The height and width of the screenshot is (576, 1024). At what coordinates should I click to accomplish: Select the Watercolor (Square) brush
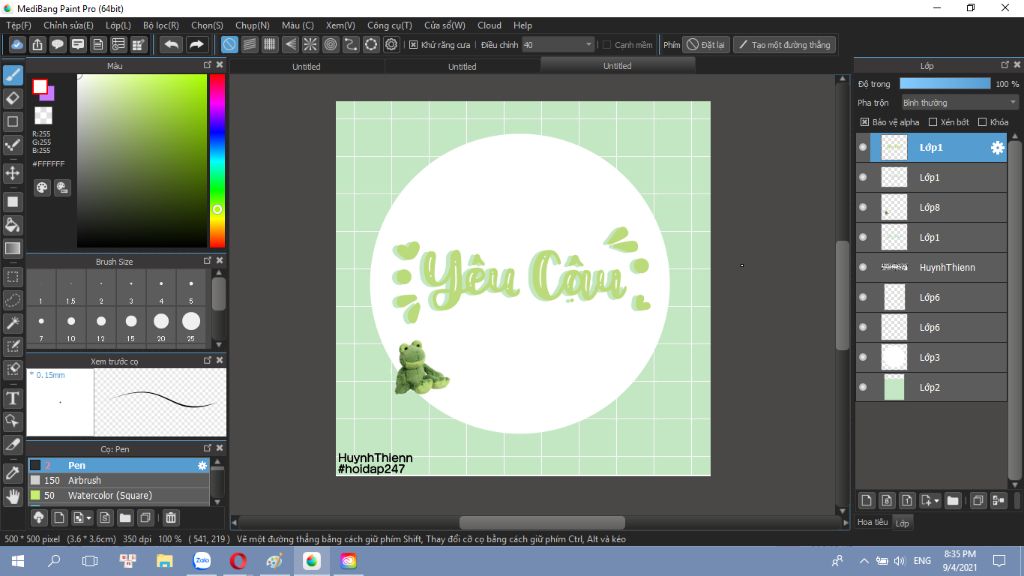tap(118, 496)
